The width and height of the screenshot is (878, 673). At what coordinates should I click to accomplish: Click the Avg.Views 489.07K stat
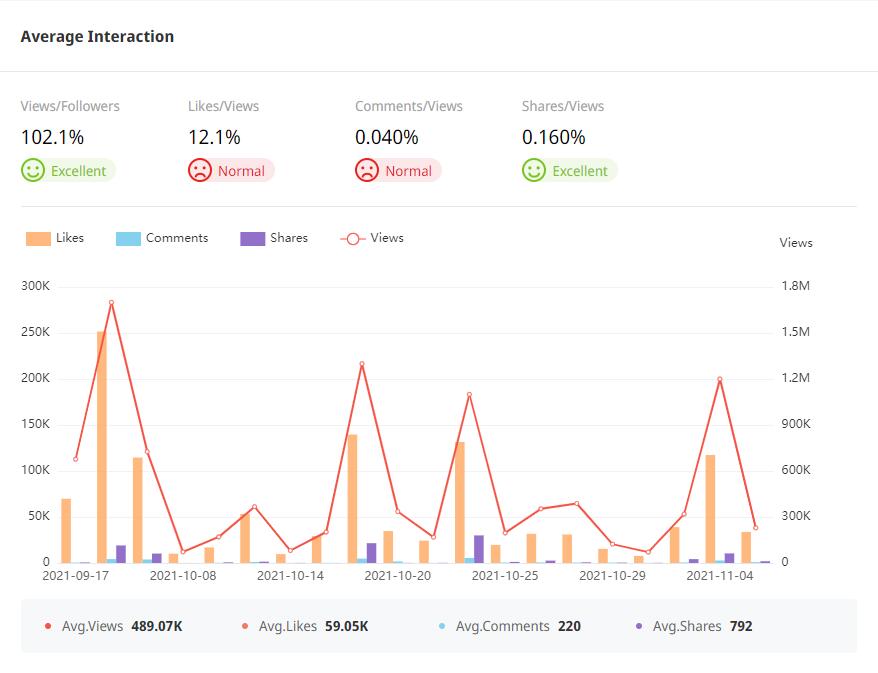[x=121, y=626]
